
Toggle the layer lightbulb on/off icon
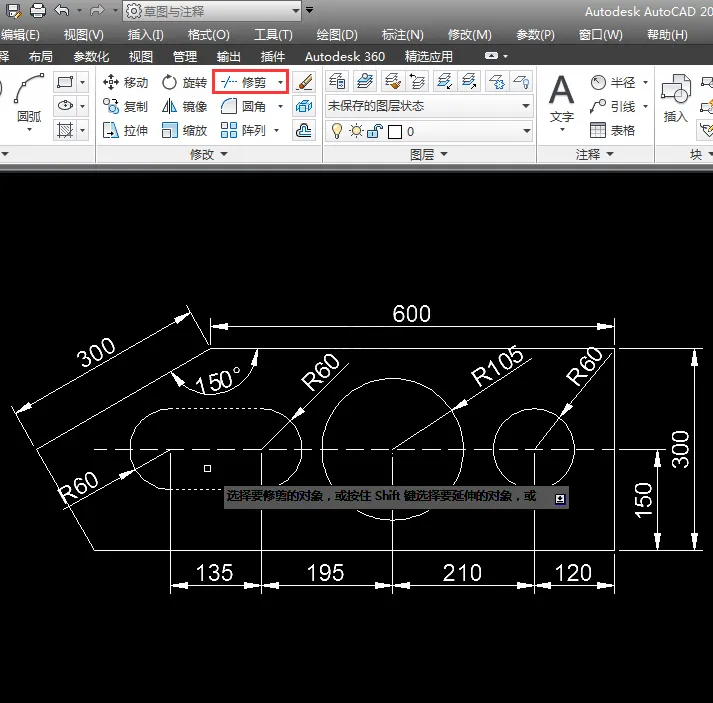[x=336, y=131]
